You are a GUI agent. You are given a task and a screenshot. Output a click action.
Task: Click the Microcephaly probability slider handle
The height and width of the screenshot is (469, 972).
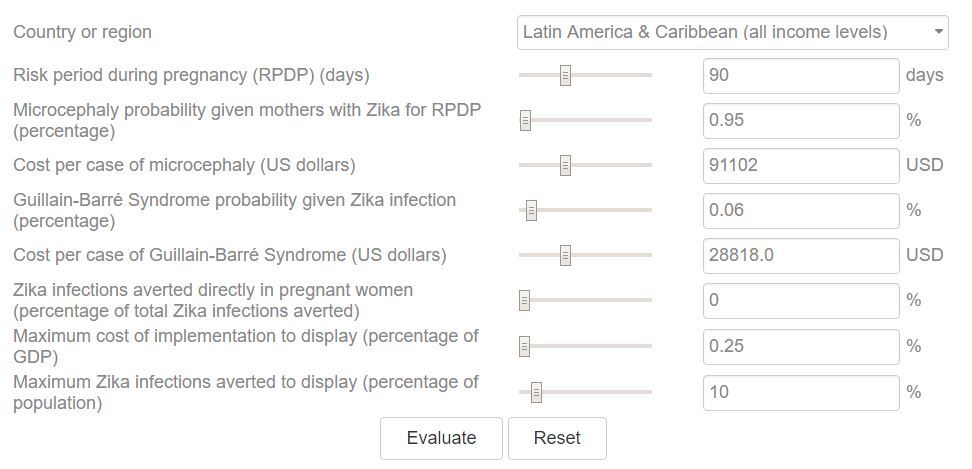click(x=525, y=120)
